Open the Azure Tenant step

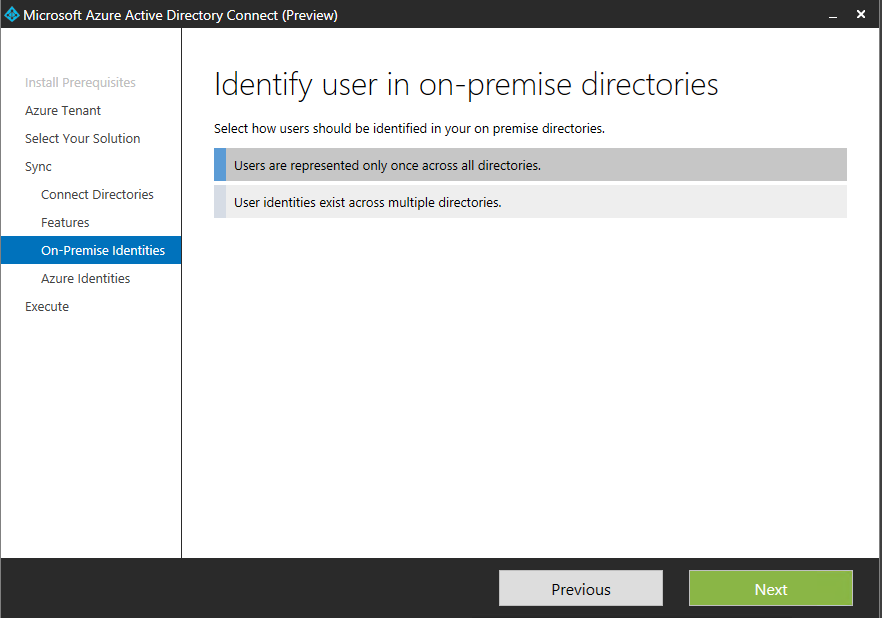click(x=63, y=111)
